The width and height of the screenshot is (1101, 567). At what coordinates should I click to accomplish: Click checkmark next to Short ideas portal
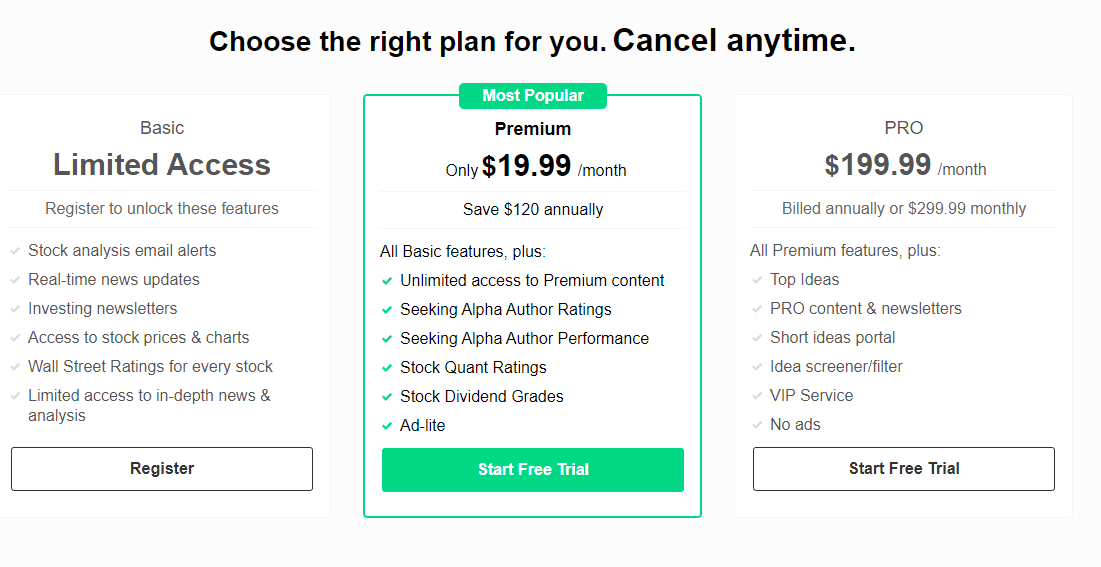pos(757,338)
